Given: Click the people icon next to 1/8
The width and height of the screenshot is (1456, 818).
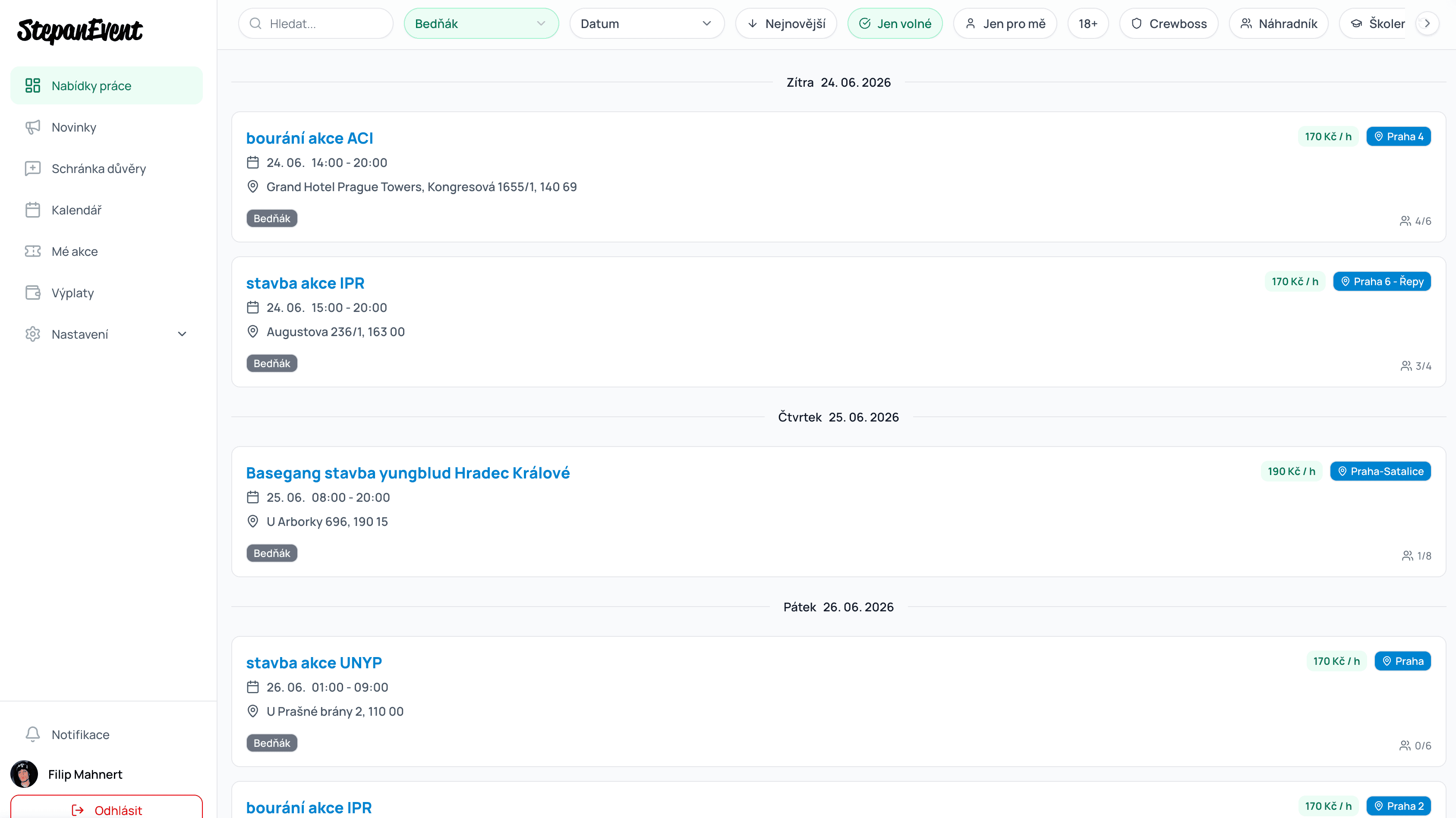Looking at the screenshot, I should point(1407,556).
